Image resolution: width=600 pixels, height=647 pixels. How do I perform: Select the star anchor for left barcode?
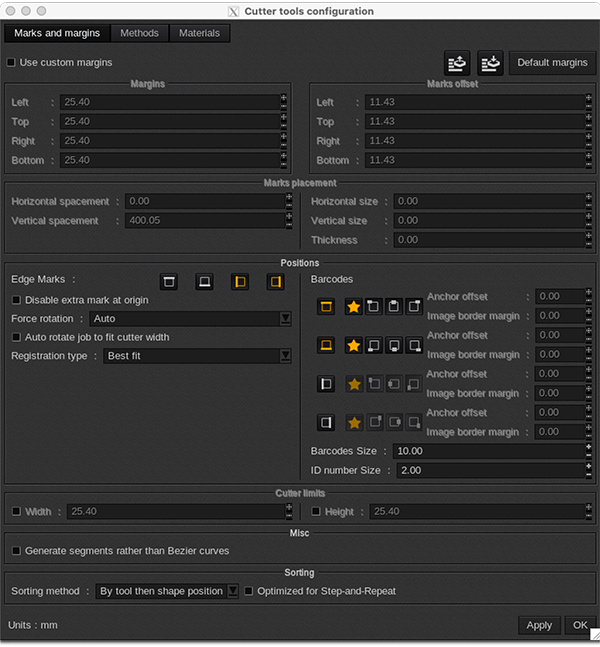pos(354,384)
